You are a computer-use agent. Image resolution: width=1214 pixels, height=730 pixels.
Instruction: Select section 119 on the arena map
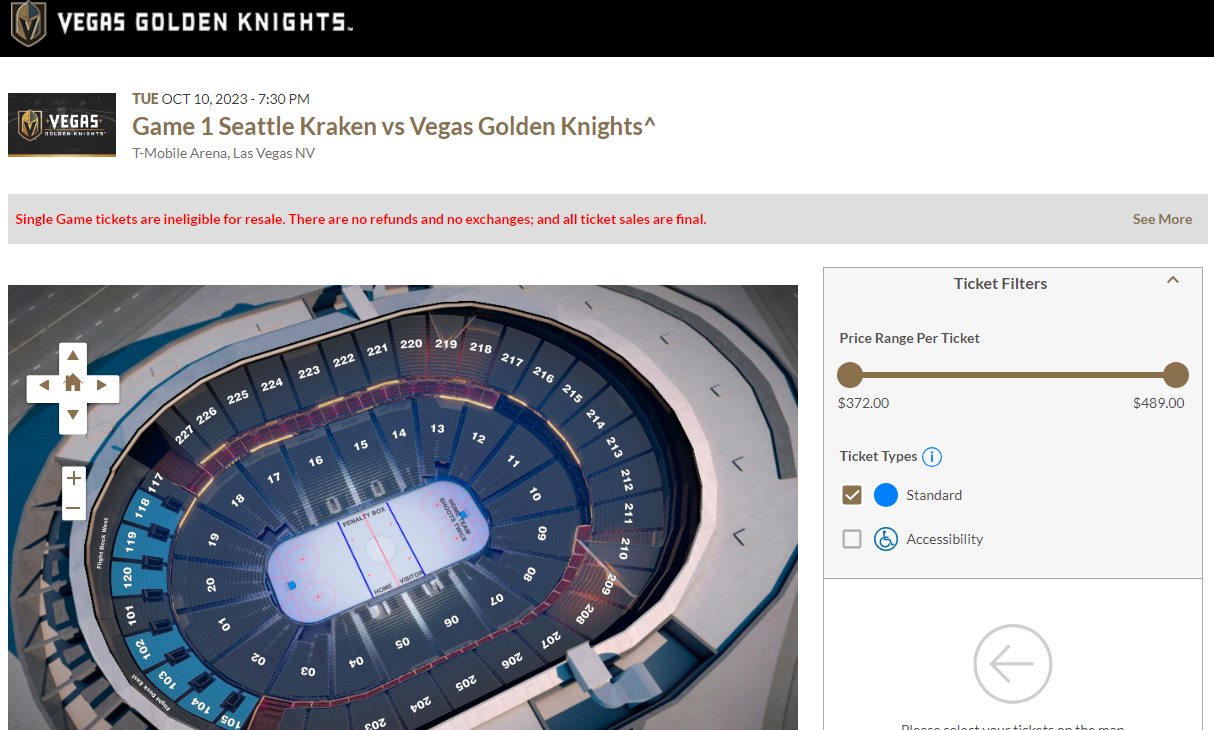(131, 543)
